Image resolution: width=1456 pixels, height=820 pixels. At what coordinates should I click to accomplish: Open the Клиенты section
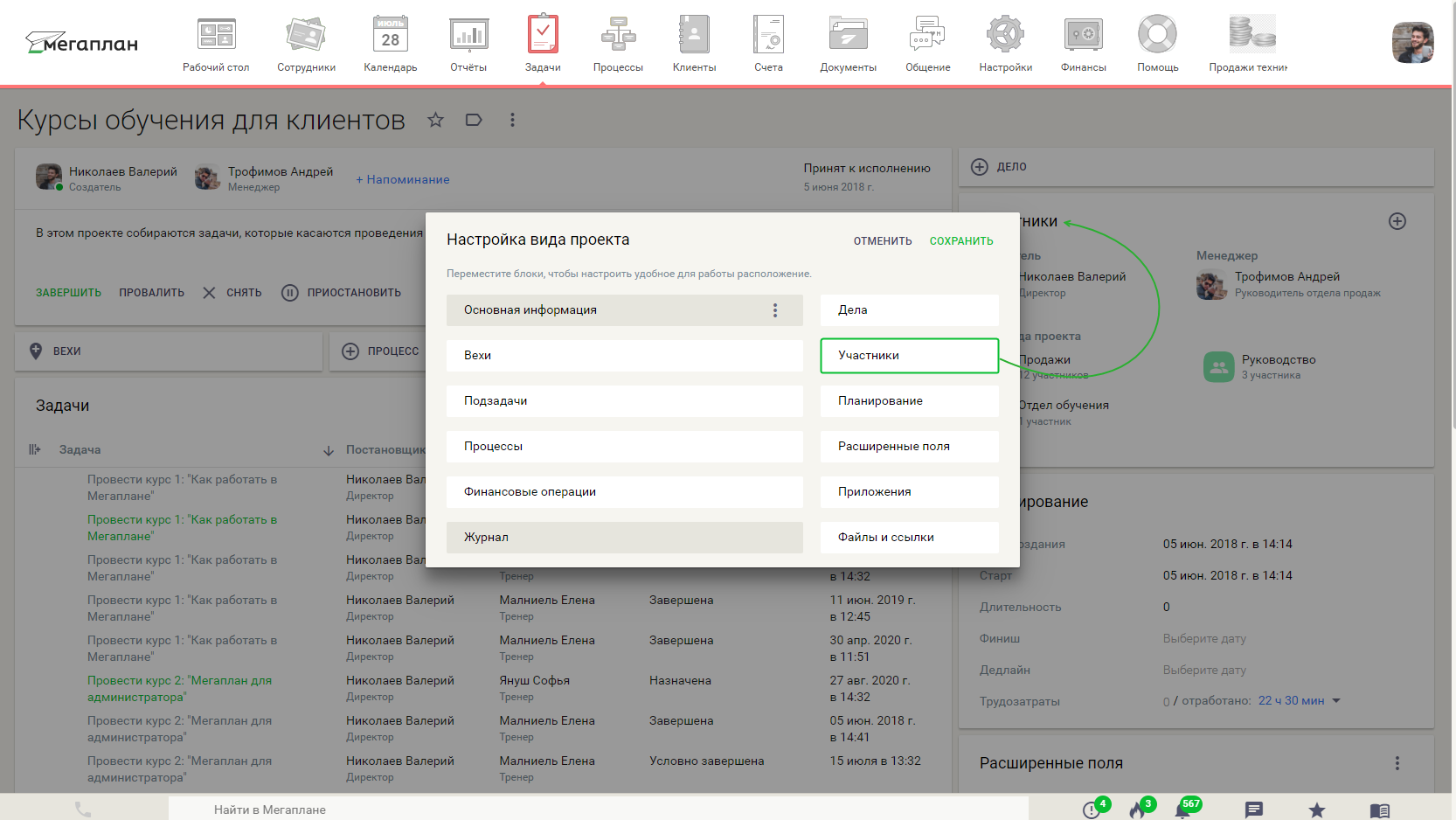point(694,44)
